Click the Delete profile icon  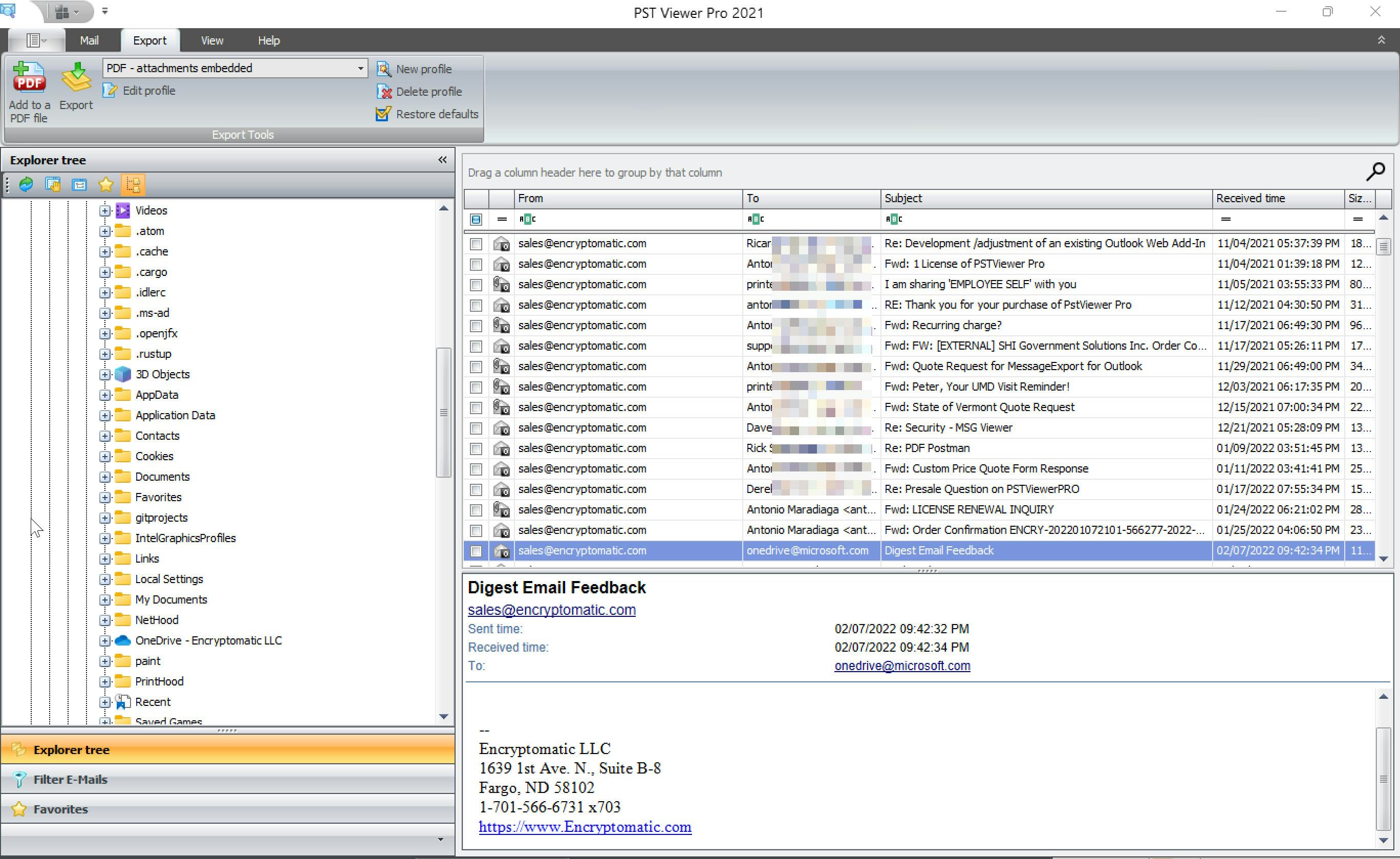[384, 92]
